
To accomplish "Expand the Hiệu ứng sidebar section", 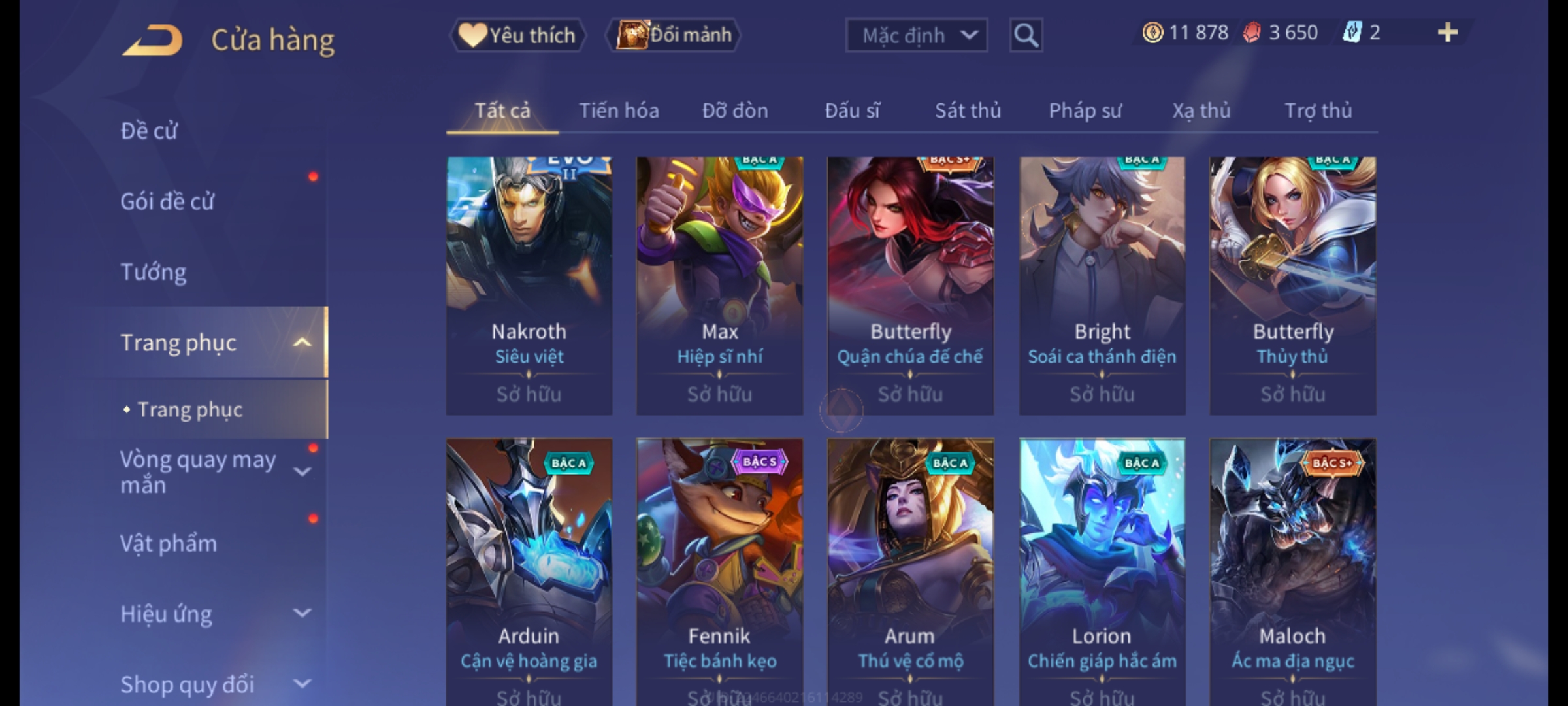I will pyautogui.click(x=302, y=613).
